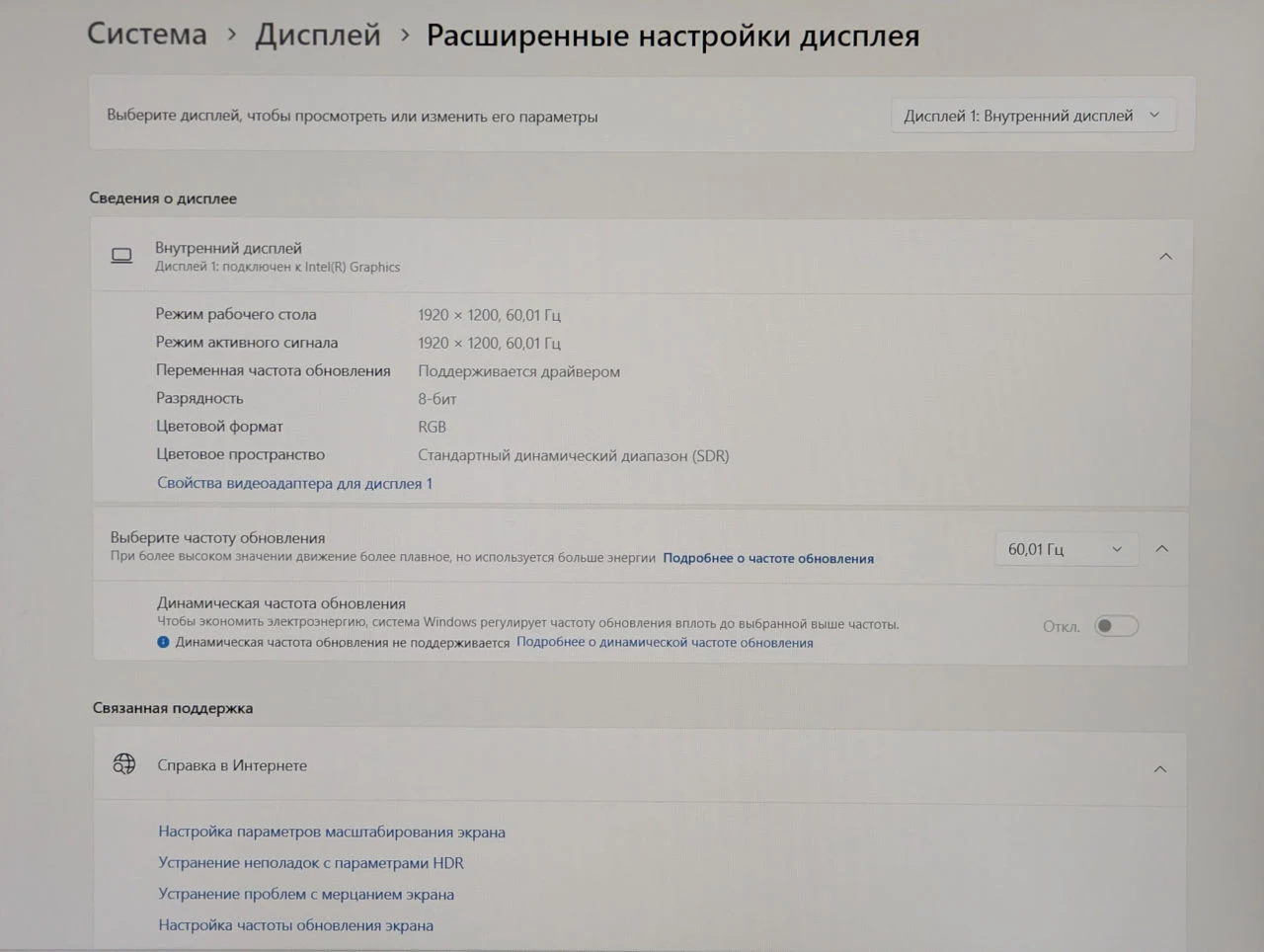
Task: Open the display selector dropdown
Action: 1032,116
